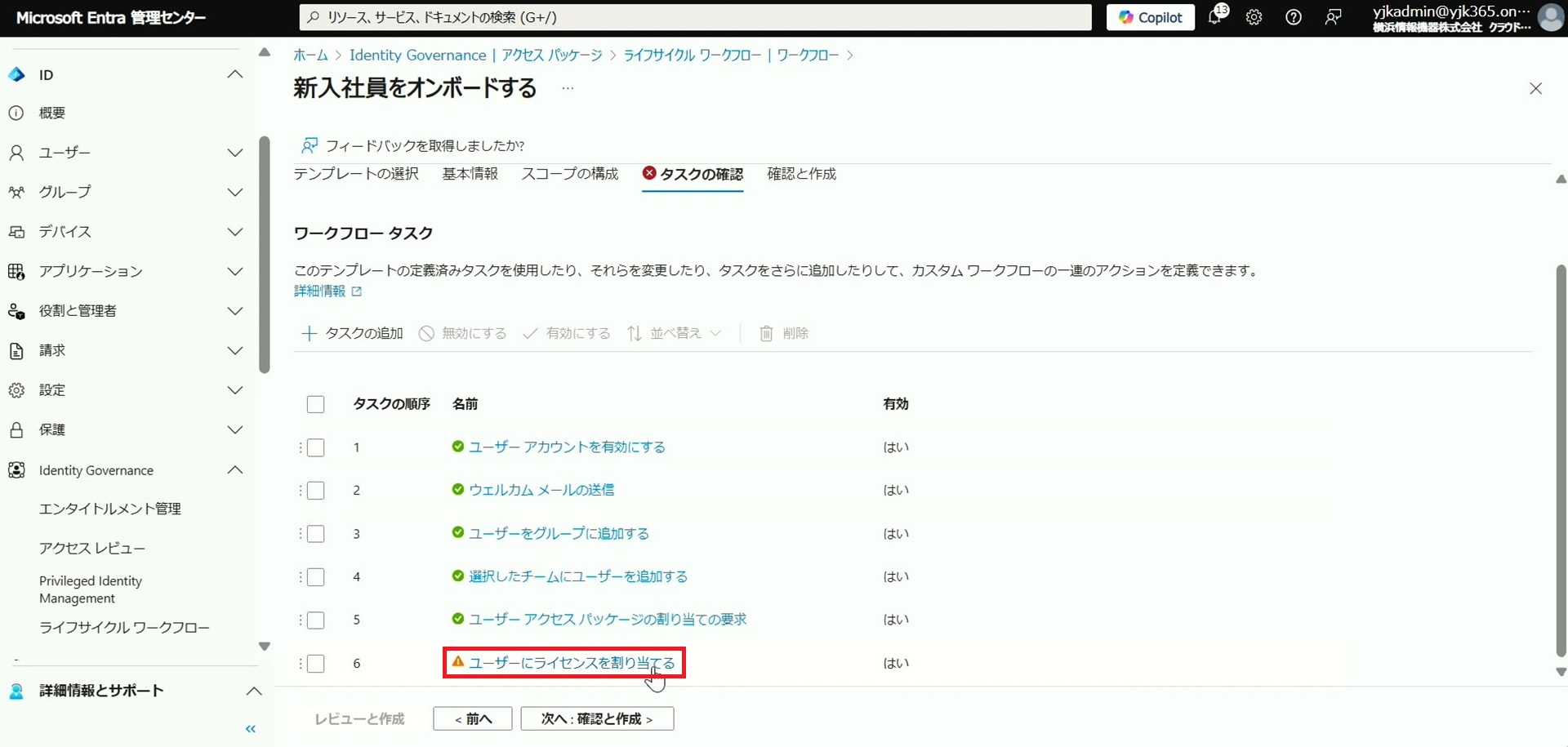Collapse the ID section chevron

(235, 74)
